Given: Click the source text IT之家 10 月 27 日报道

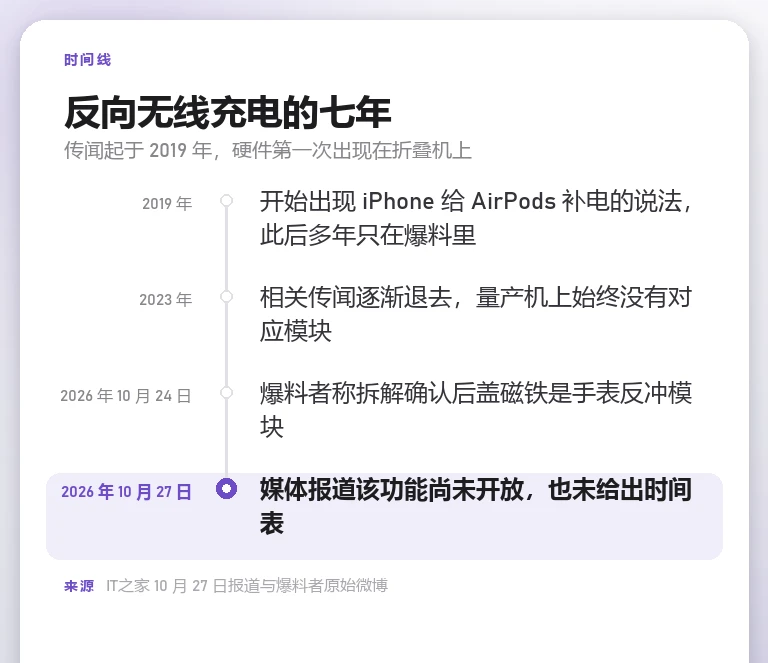Looking at the screenshot, I should [x=247, y=586].
